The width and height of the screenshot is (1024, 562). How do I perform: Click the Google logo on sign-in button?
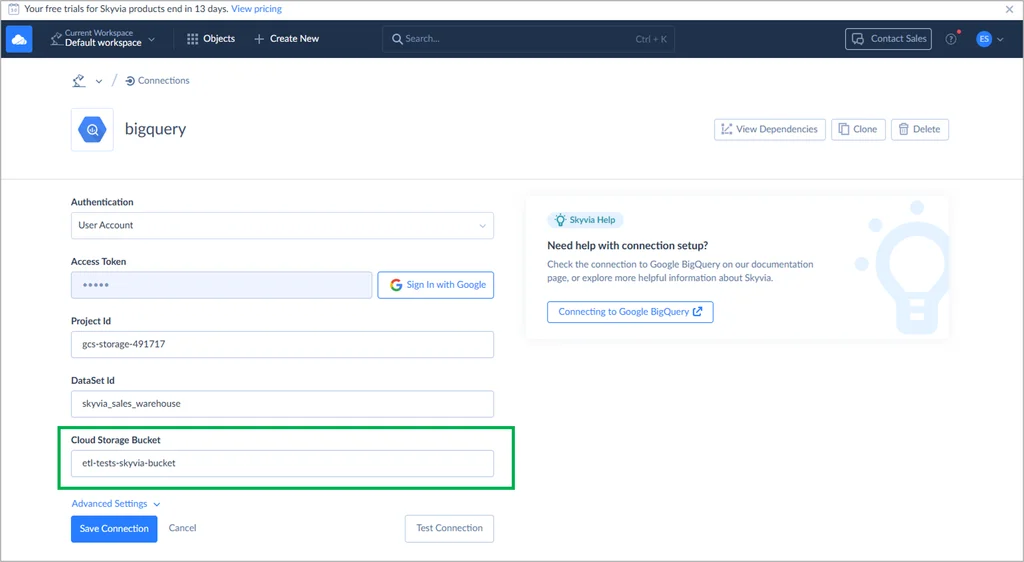coord(396,285)
